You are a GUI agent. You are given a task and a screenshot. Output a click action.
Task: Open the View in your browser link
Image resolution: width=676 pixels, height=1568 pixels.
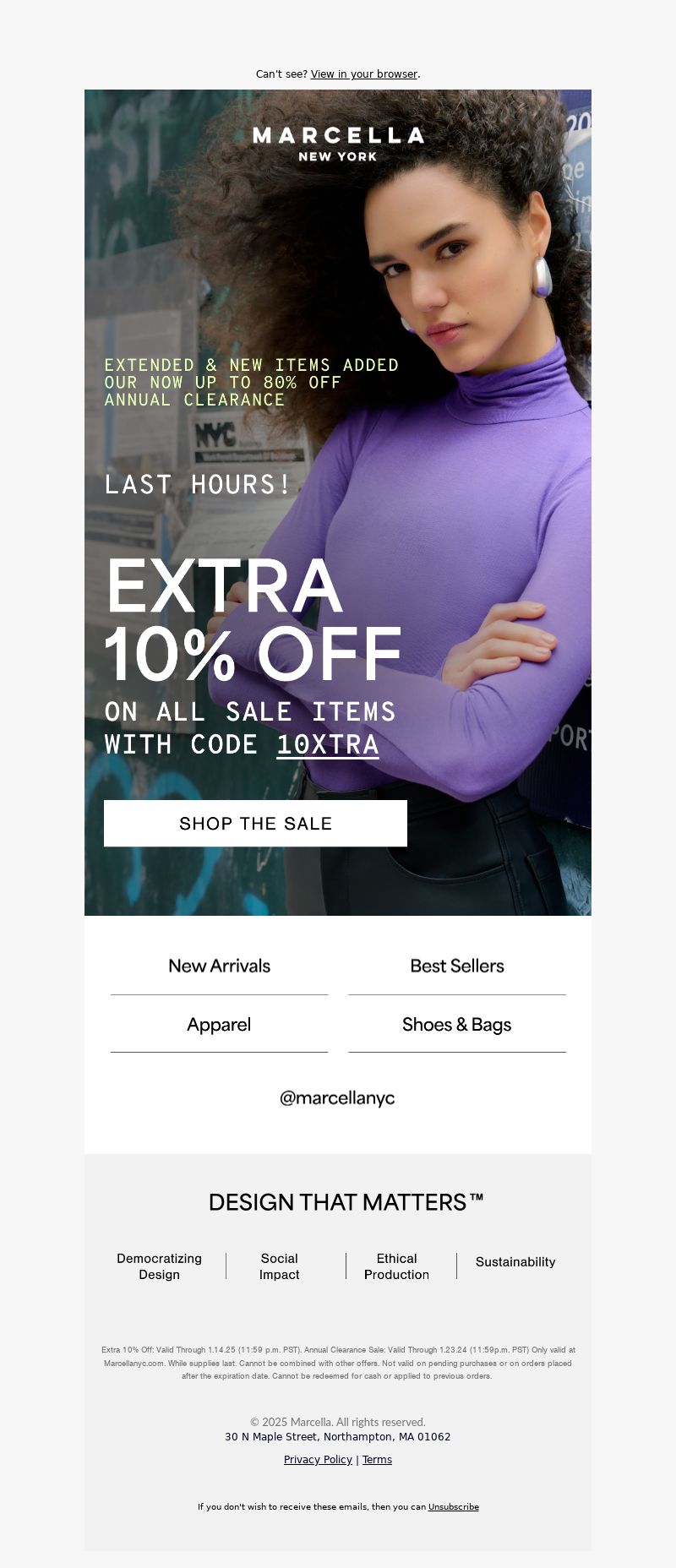(364, 74)
